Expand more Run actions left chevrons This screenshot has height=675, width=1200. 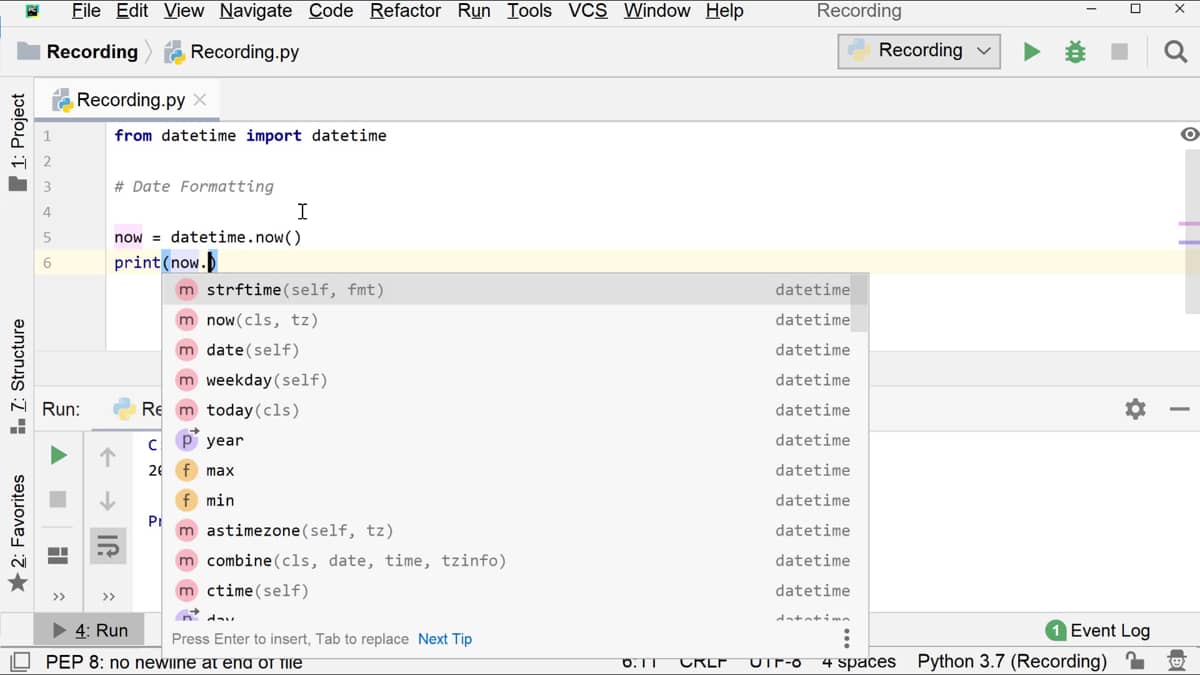tap(58, 597)
